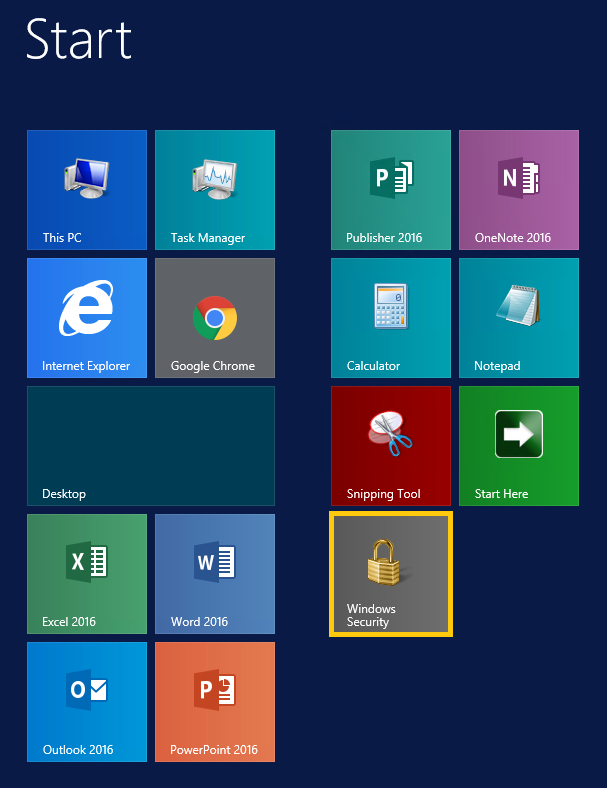Launch Task Manager from its tile
607x788 pixels.
[215, 190]
